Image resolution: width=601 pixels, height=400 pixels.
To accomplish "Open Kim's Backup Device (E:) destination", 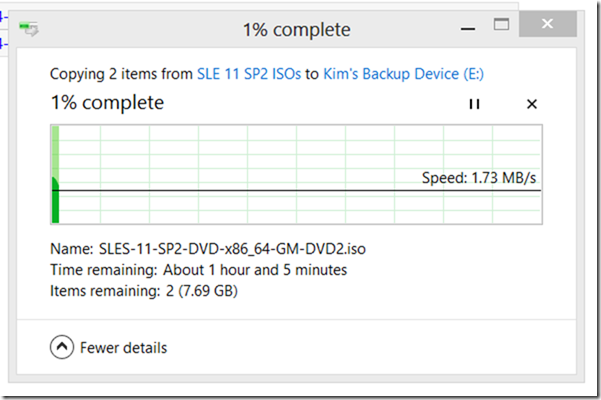I will point(404,74).
